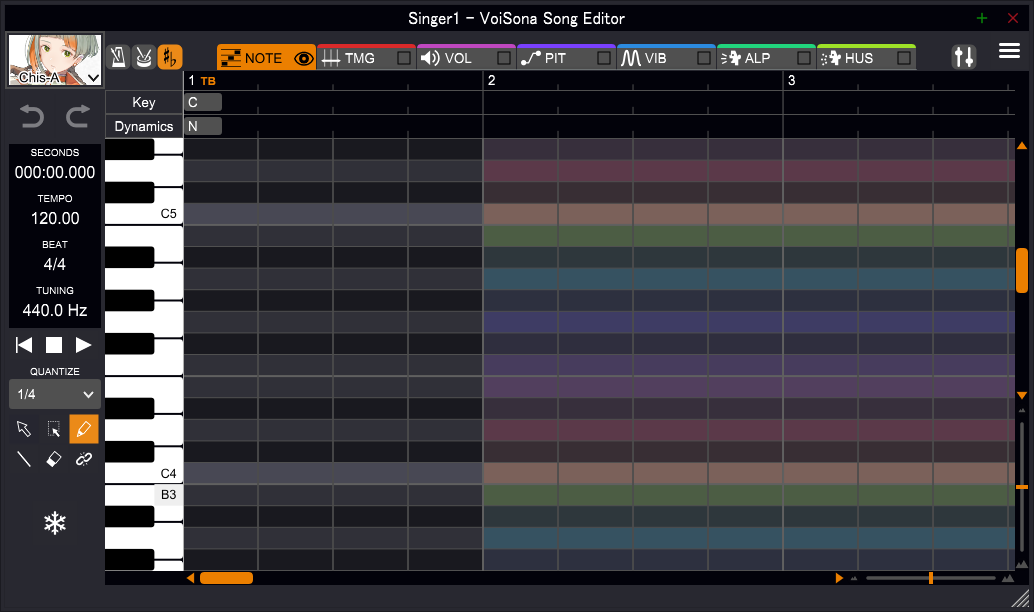Check the ALP display checkbox
The width and height of the screenshot is (1034, 612).
pos(804,58)
